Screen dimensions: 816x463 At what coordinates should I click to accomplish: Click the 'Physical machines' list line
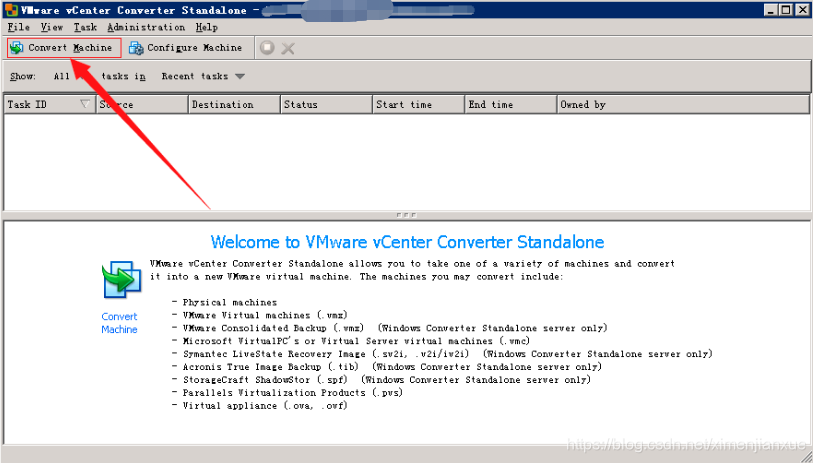pos(230,302)
